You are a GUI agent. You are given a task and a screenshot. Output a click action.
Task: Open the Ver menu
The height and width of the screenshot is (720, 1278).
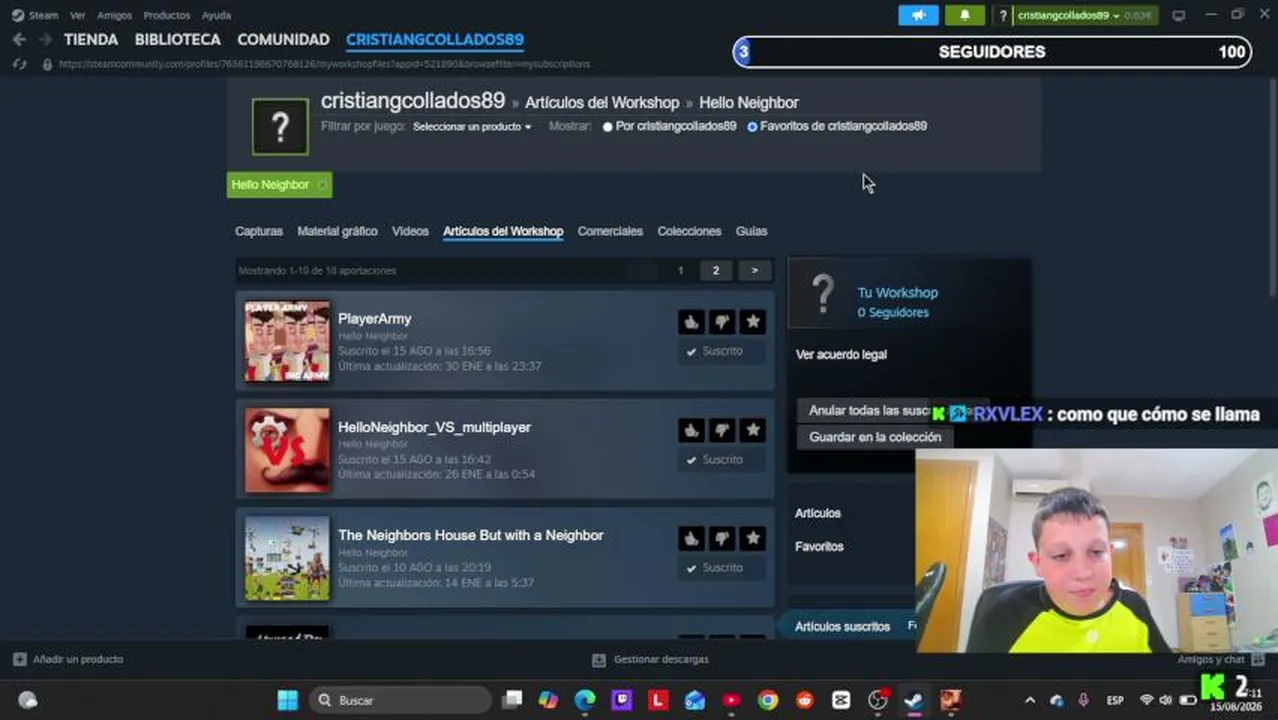(x=77, y=15)
